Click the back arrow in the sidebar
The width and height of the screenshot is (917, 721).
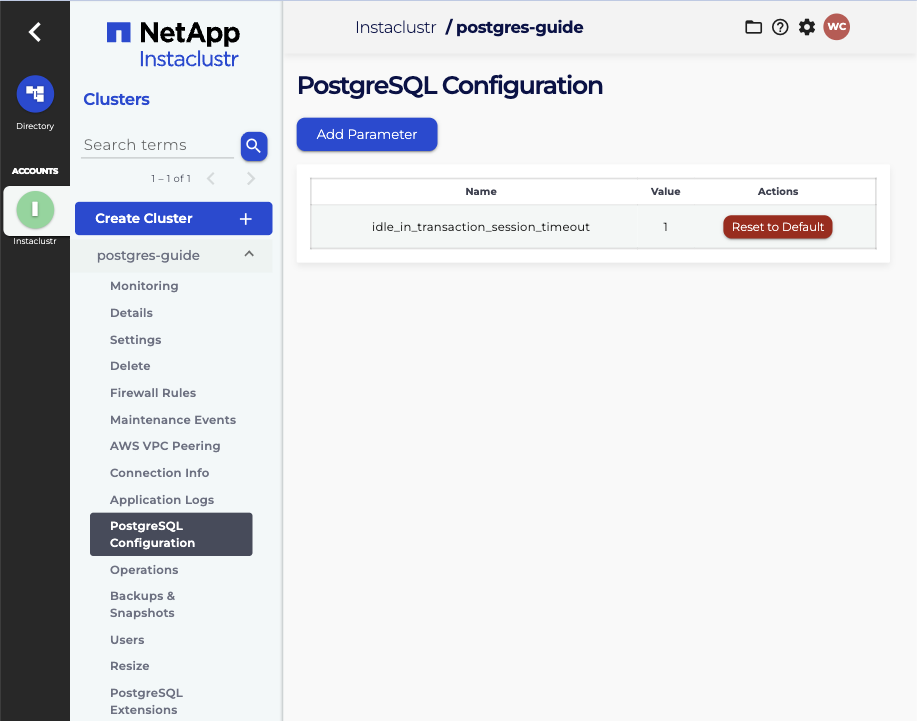point(35,32)
